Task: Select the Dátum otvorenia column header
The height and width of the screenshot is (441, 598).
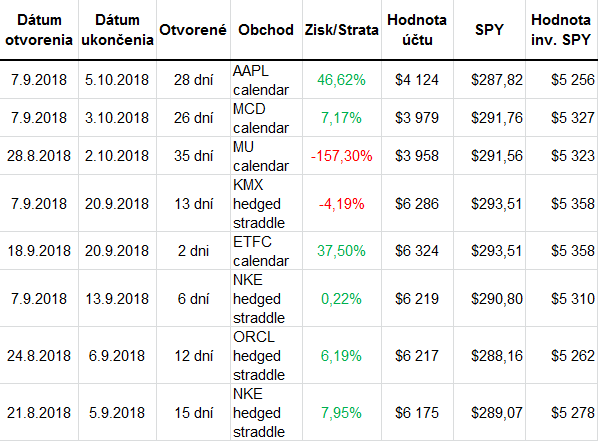Action: [39, 30]
